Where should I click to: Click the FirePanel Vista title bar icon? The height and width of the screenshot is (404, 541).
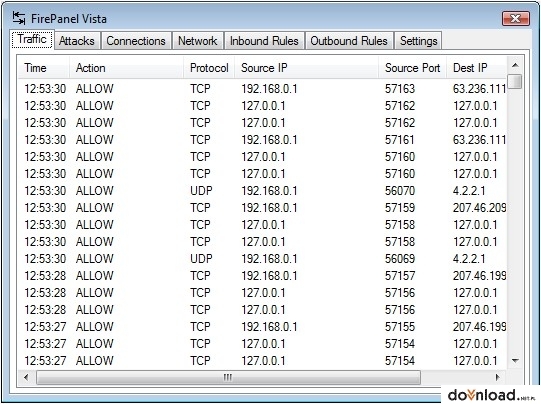19,18
